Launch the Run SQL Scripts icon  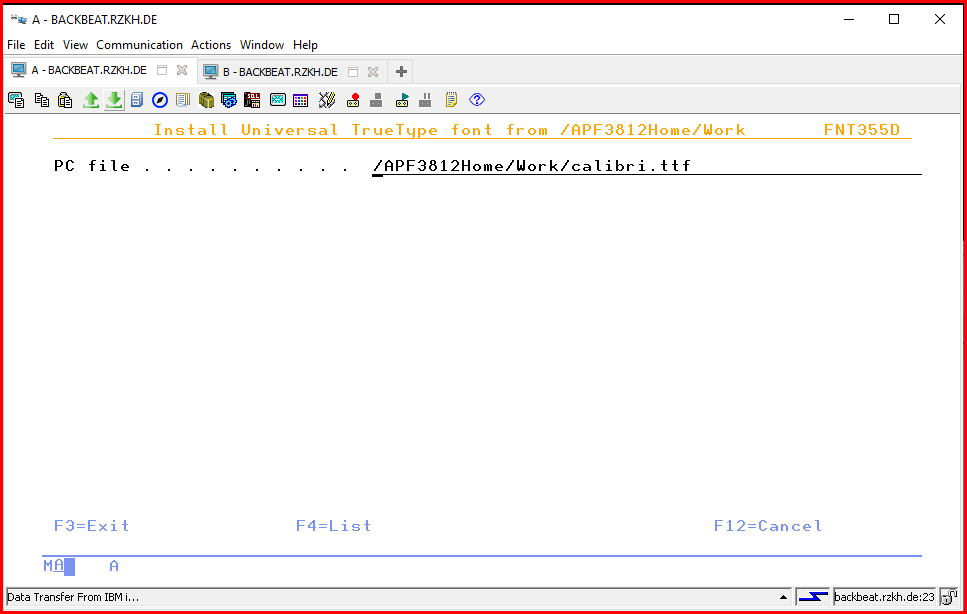[252, 100]
